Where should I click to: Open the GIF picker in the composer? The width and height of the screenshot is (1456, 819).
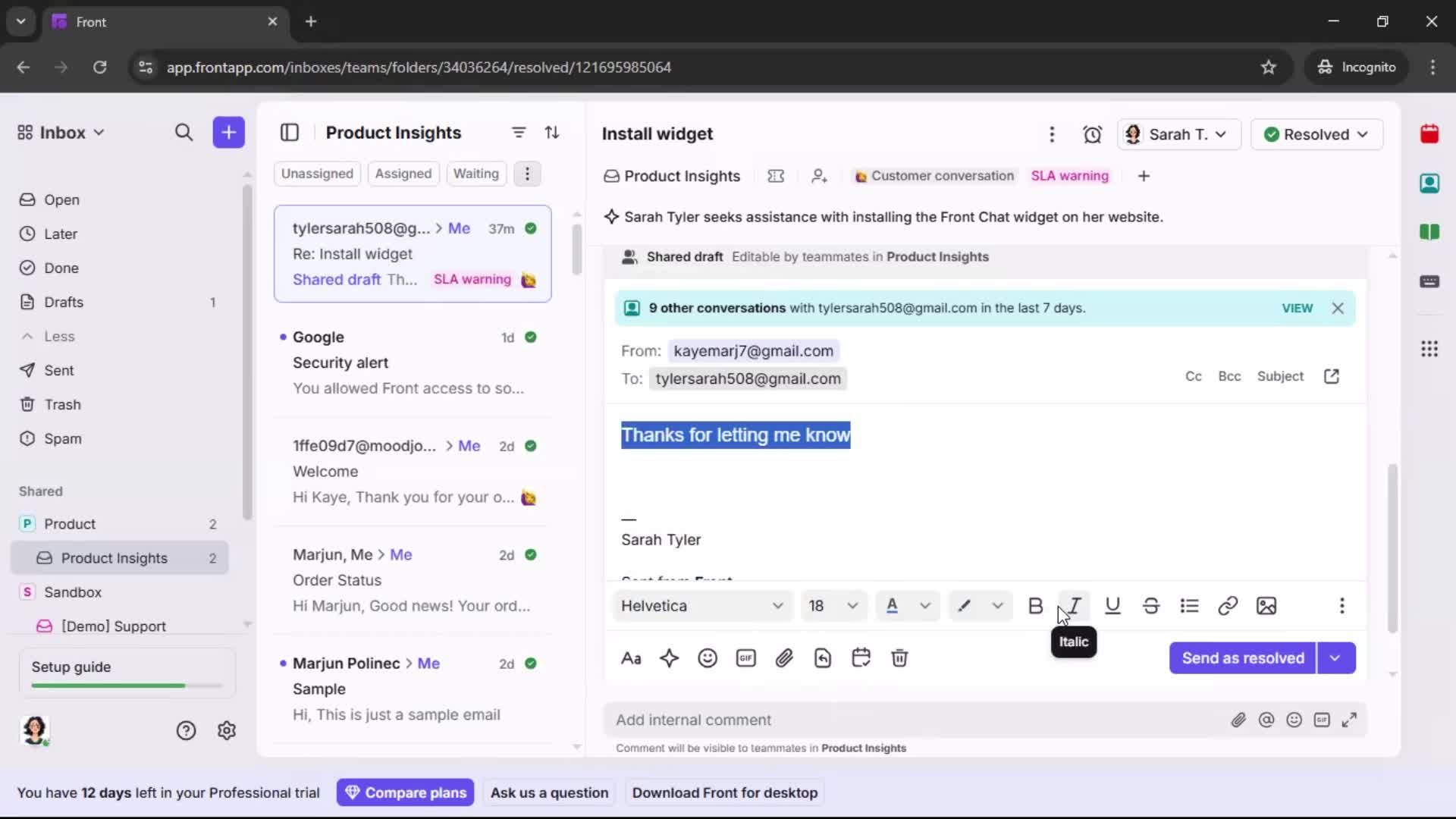click(x=745, y=658)
